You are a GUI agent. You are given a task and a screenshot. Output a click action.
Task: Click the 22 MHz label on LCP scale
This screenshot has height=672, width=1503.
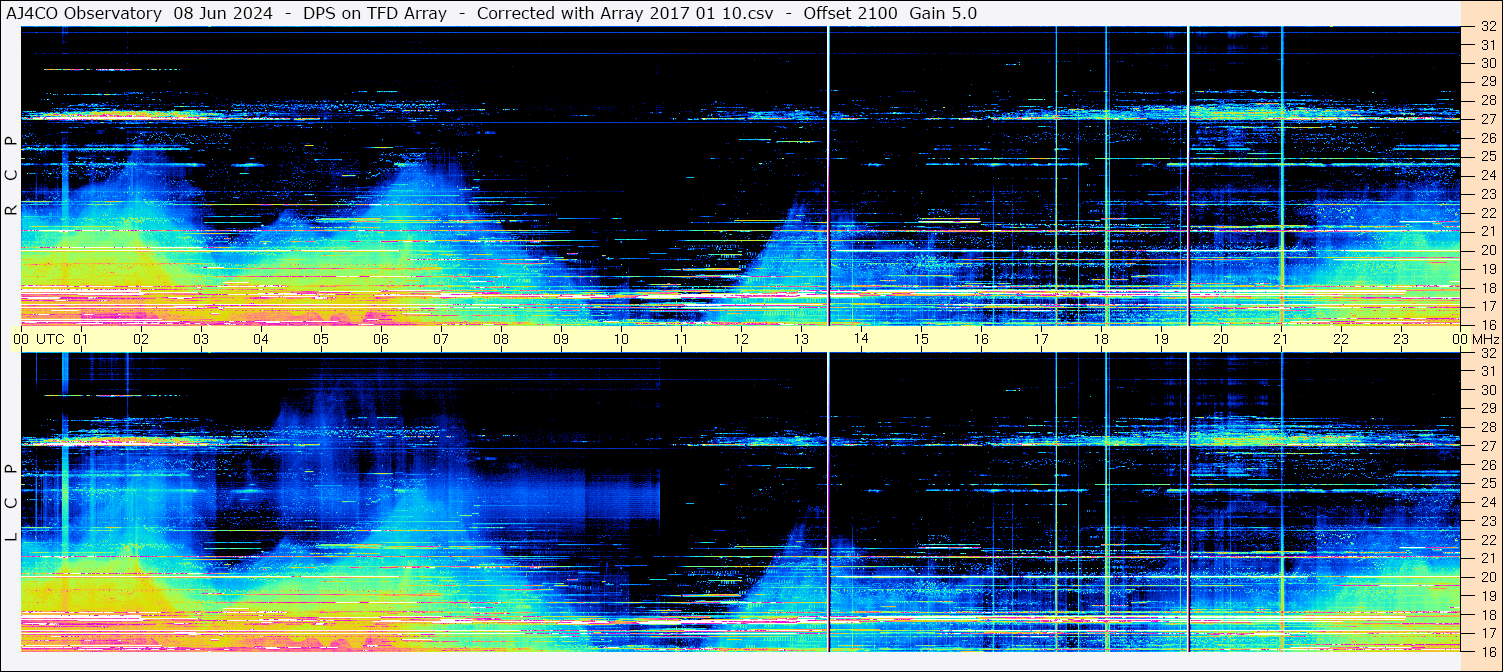(1488, 540)
